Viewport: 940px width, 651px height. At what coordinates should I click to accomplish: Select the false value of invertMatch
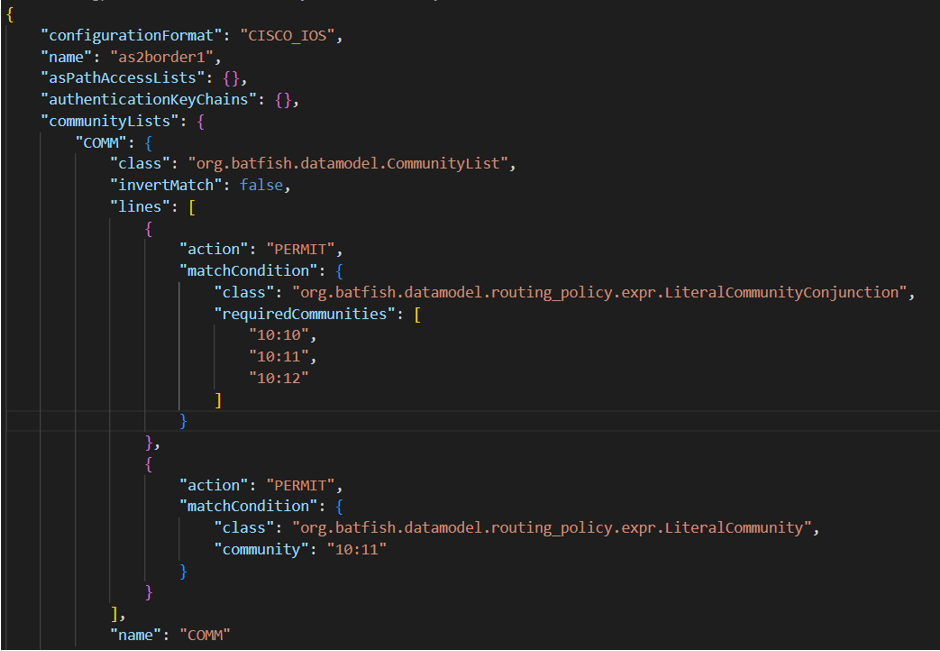click(x=262, y=185)
